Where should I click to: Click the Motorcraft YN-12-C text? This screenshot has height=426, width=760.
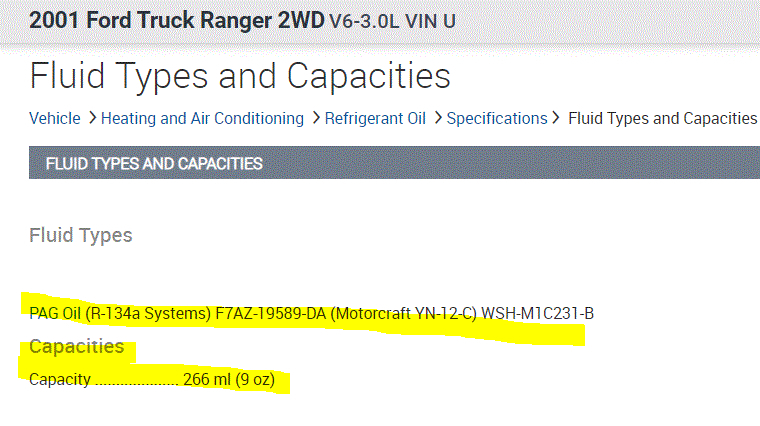coord(403,313)
